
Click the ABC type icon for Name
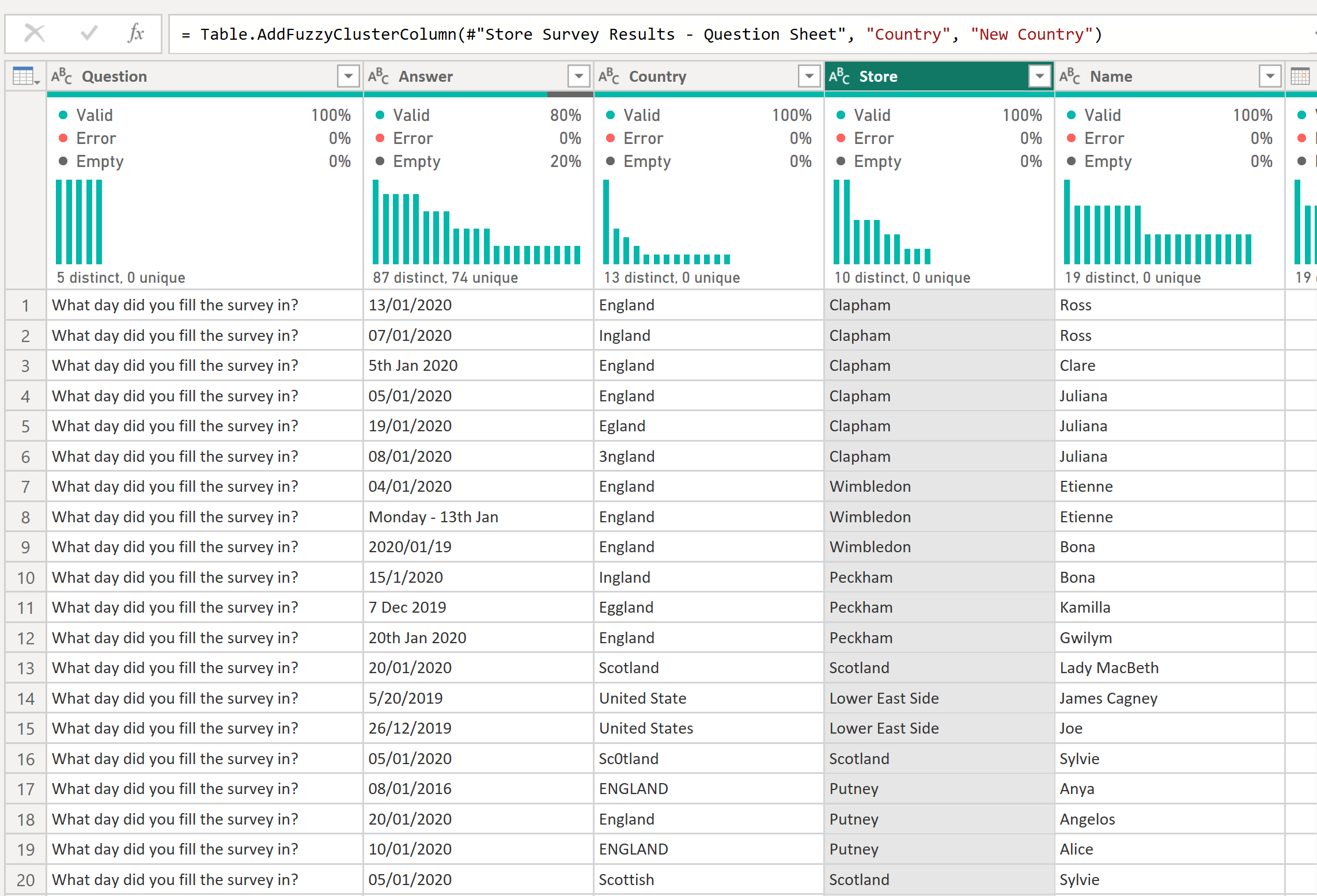coord(1070,76)
